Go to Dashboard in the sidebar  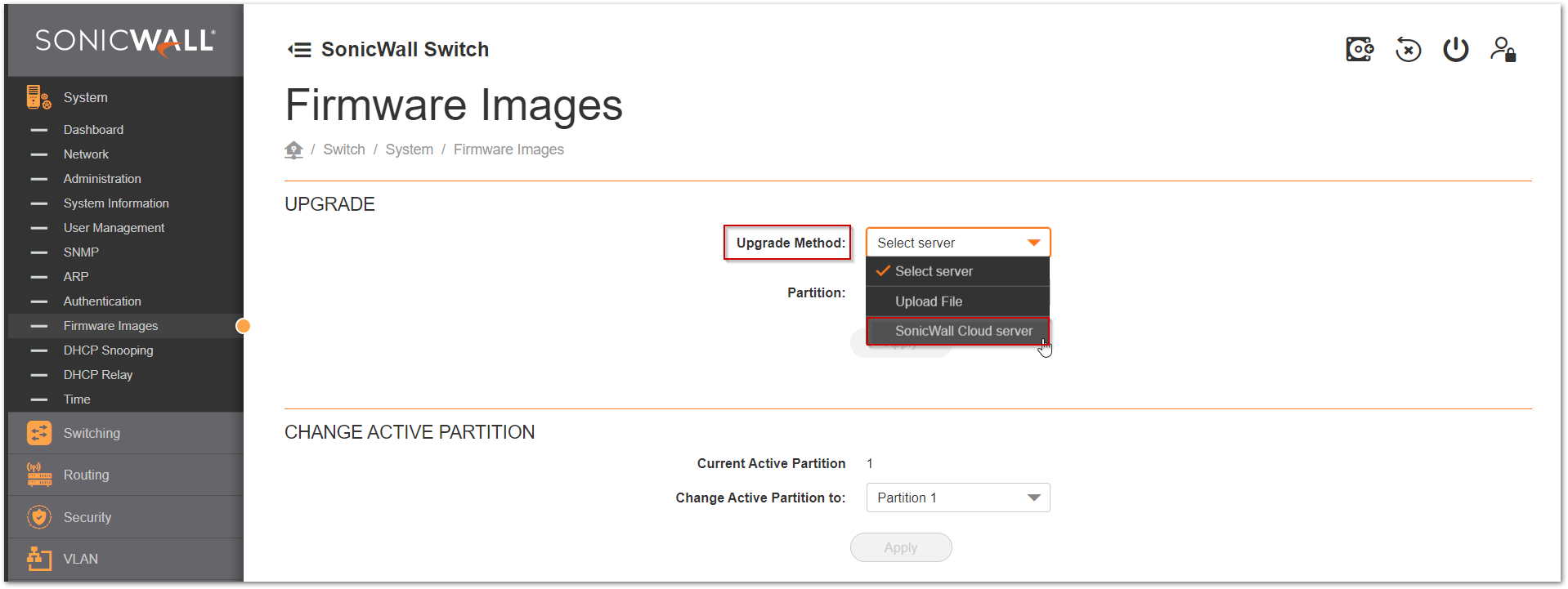pos(93,130)
